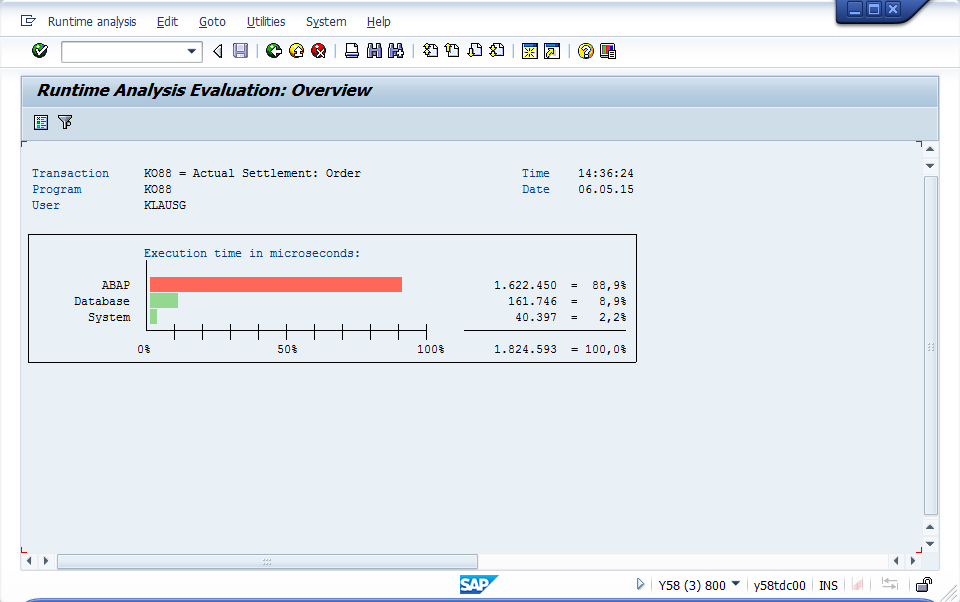Click the date value 06.05.15
This screenshot has width=960, height=602.
[606, 189]
